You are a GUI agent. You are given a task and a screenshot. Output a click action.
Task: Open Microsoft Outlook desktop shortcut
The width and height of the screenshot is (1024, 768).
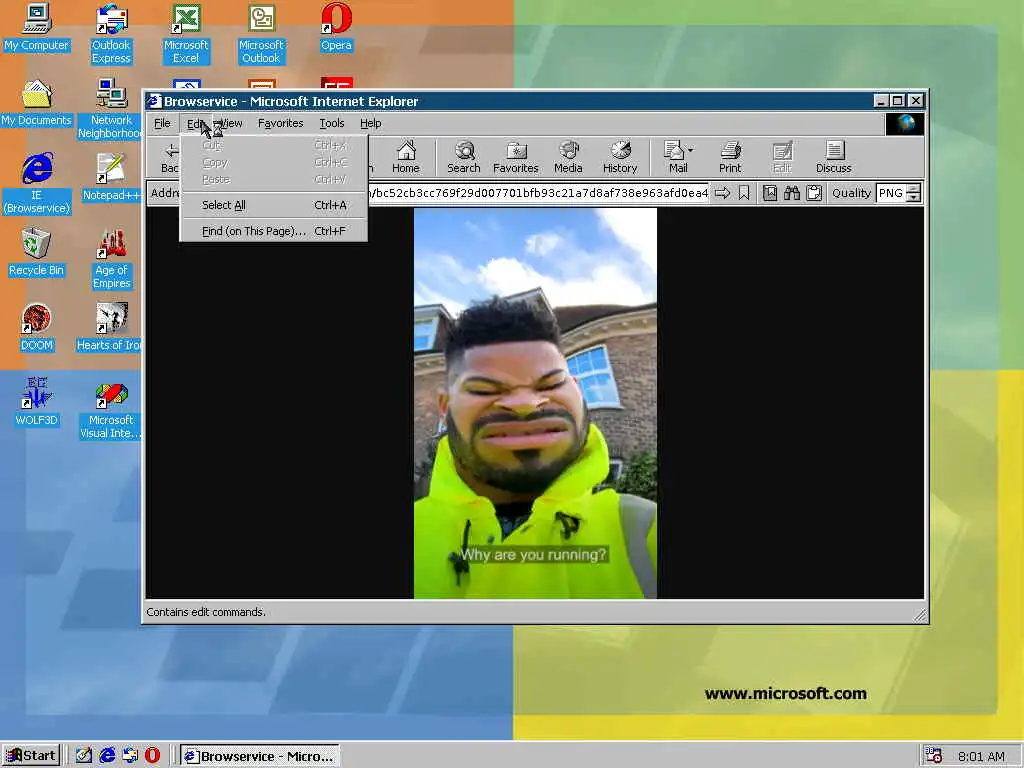click(x=261, y=34)
